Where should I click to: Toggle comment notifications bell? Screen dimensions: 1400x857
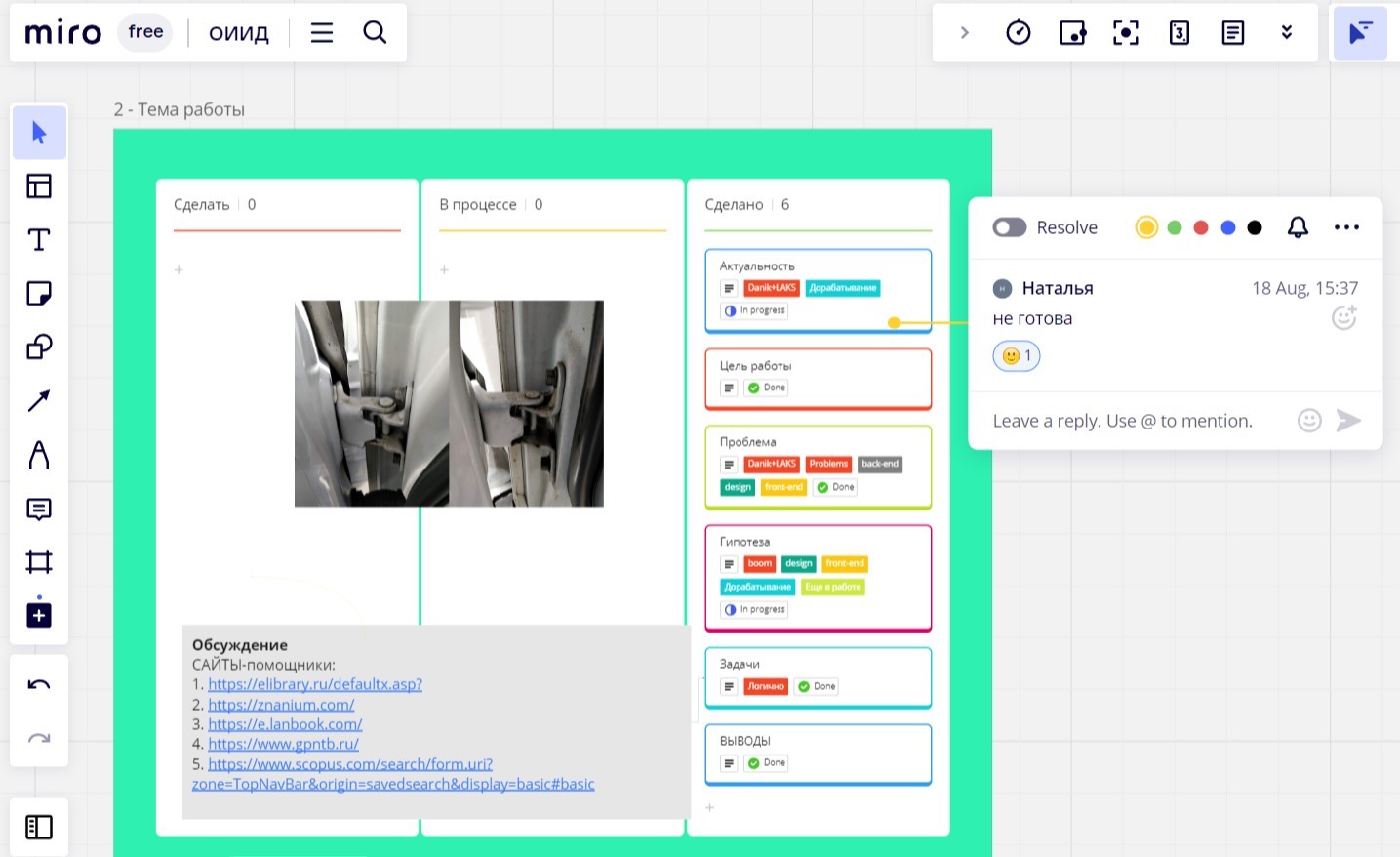(x=1298, y=227)
